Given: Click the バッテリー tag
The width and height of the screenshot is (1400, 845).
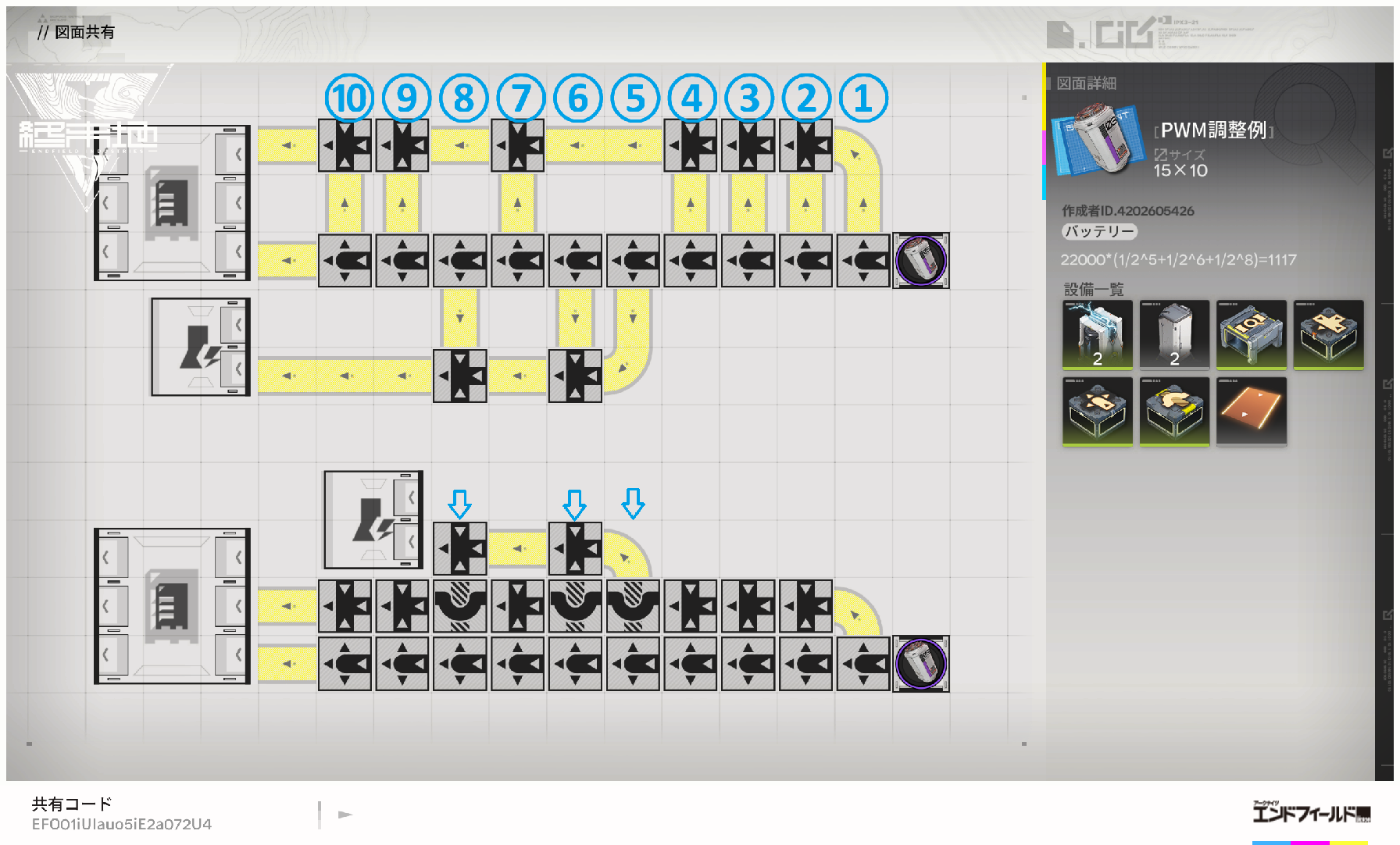Looking at the screenshot, I should pos(1099,231).
